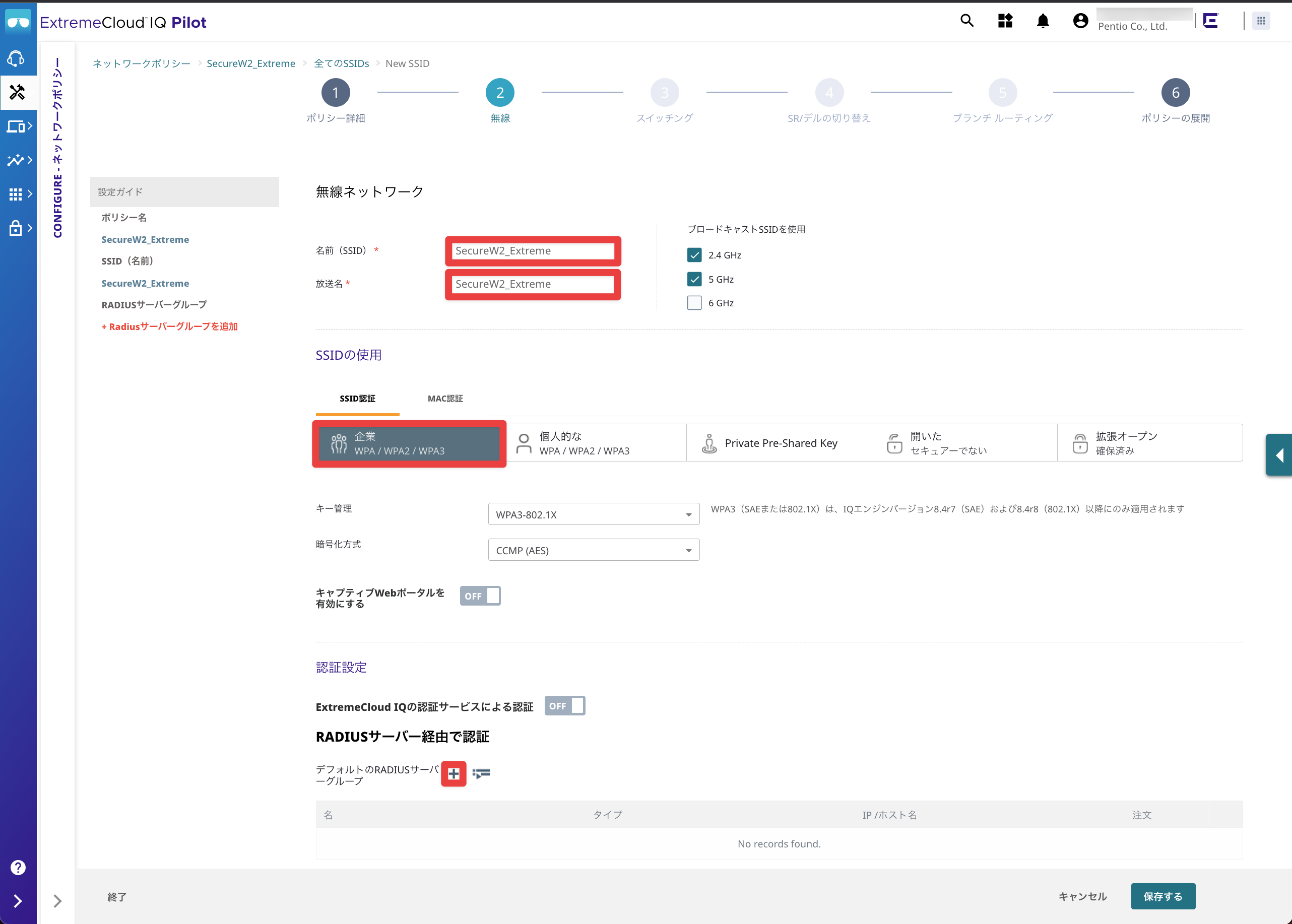Click the 注文 column header

click(x=1141, y=815)
